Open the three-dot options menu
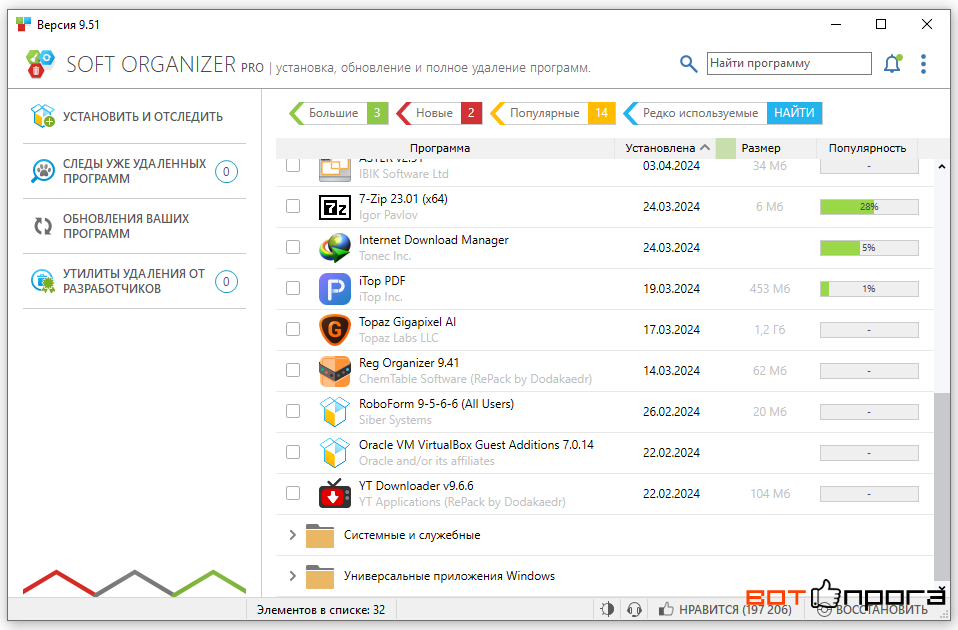958x630 pixels. click(923, 64)
